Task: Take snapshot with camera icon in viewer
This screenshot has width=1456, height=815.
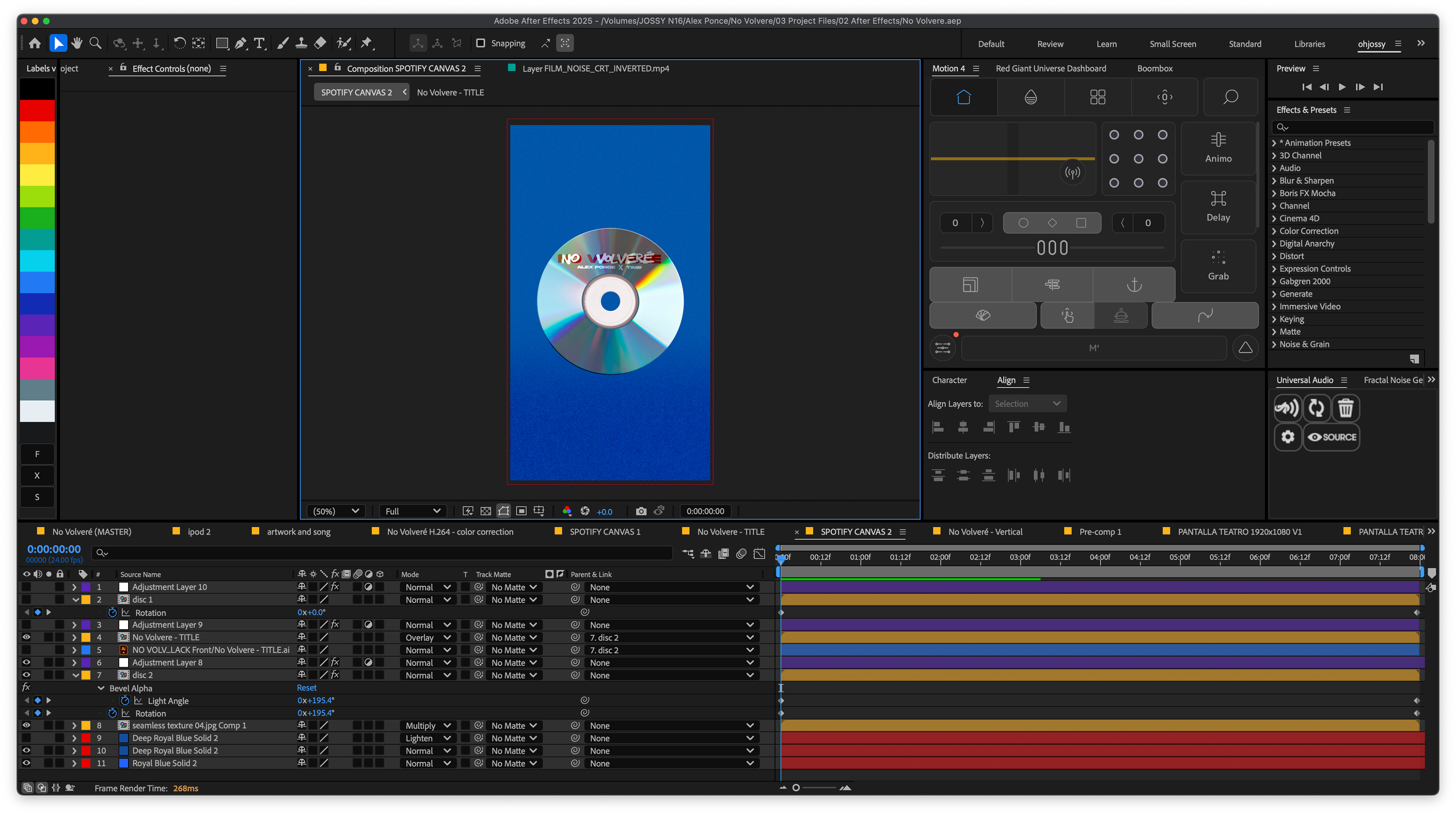Action: [x=641, y=511]
